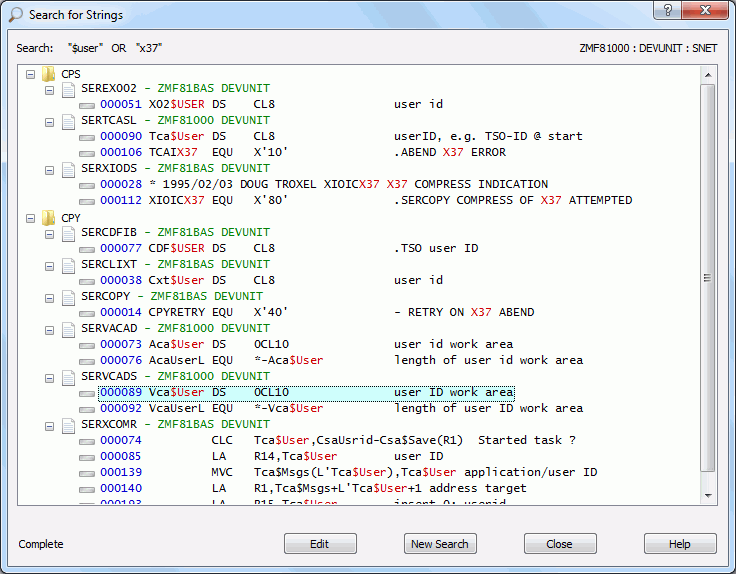
Task: Collapse the SERXIODS node
Action: coord(49,170)
